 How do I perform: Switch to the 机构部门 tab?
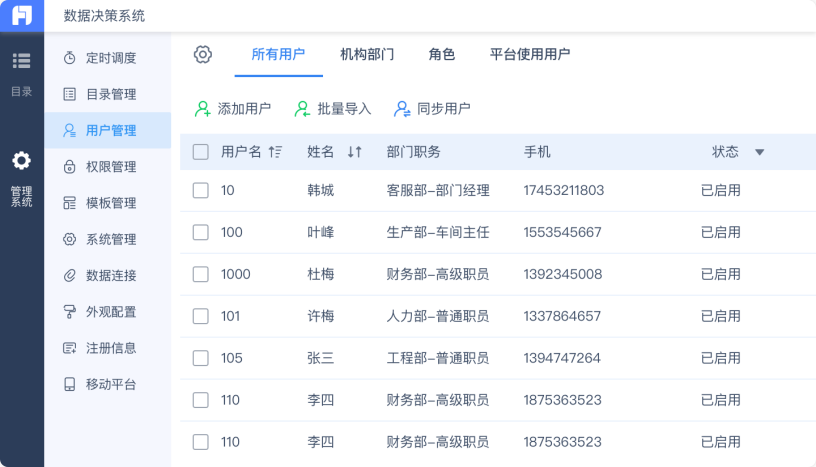point(367,55)
